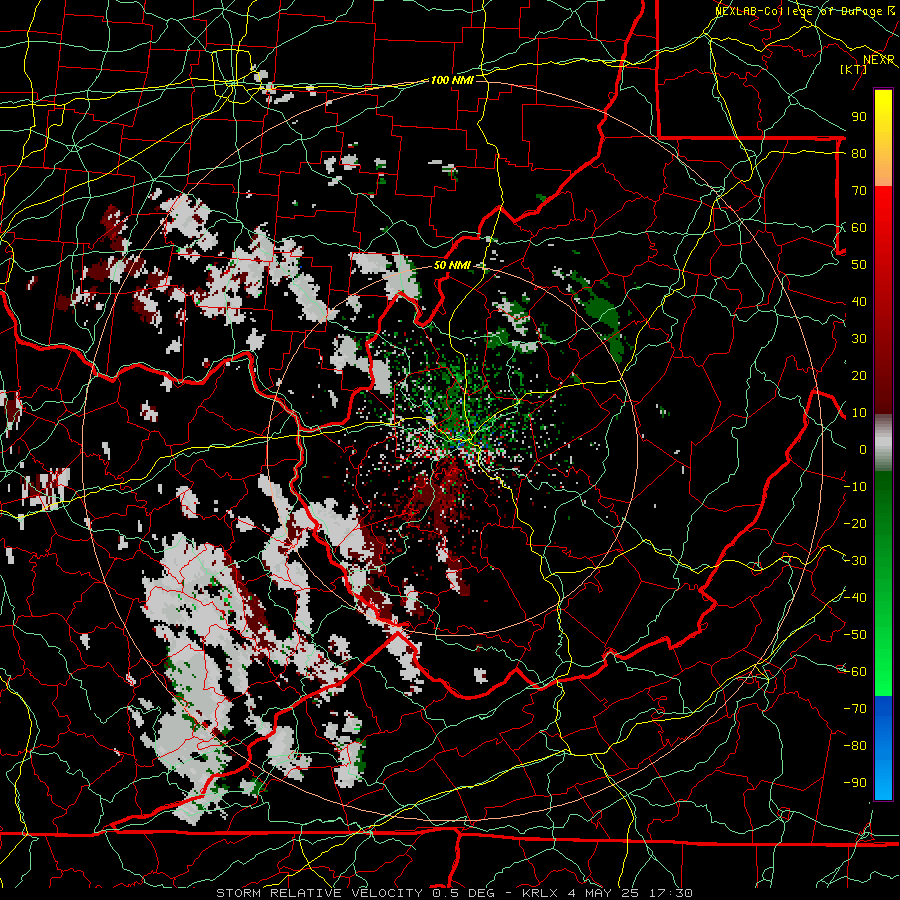Click the 50 value on the velocity scale
Screen dimensions: 900x900
pos(859,265)
